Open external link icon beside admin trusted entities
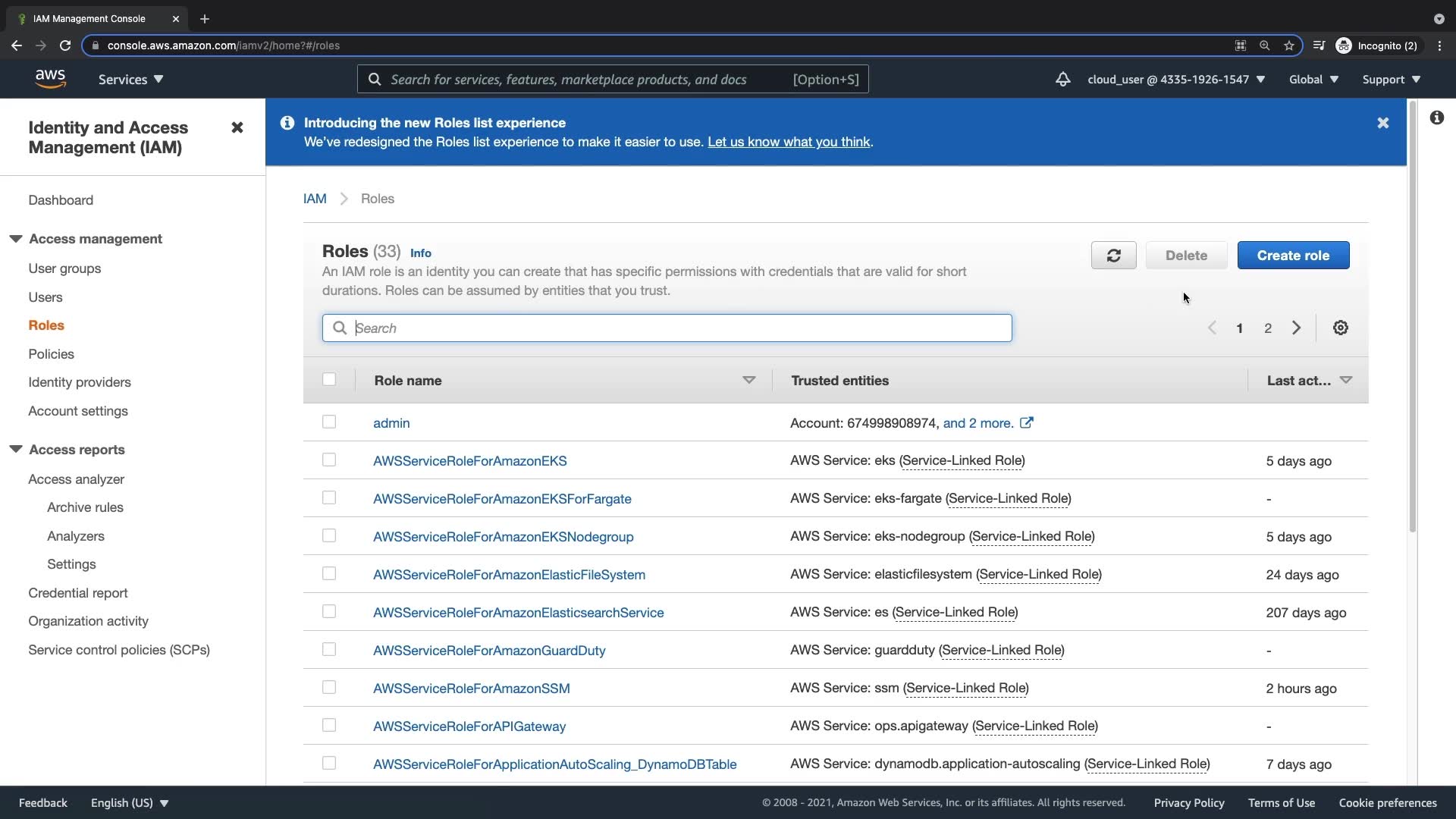This screenshot has height=819, width=1456. [1026, 422]
